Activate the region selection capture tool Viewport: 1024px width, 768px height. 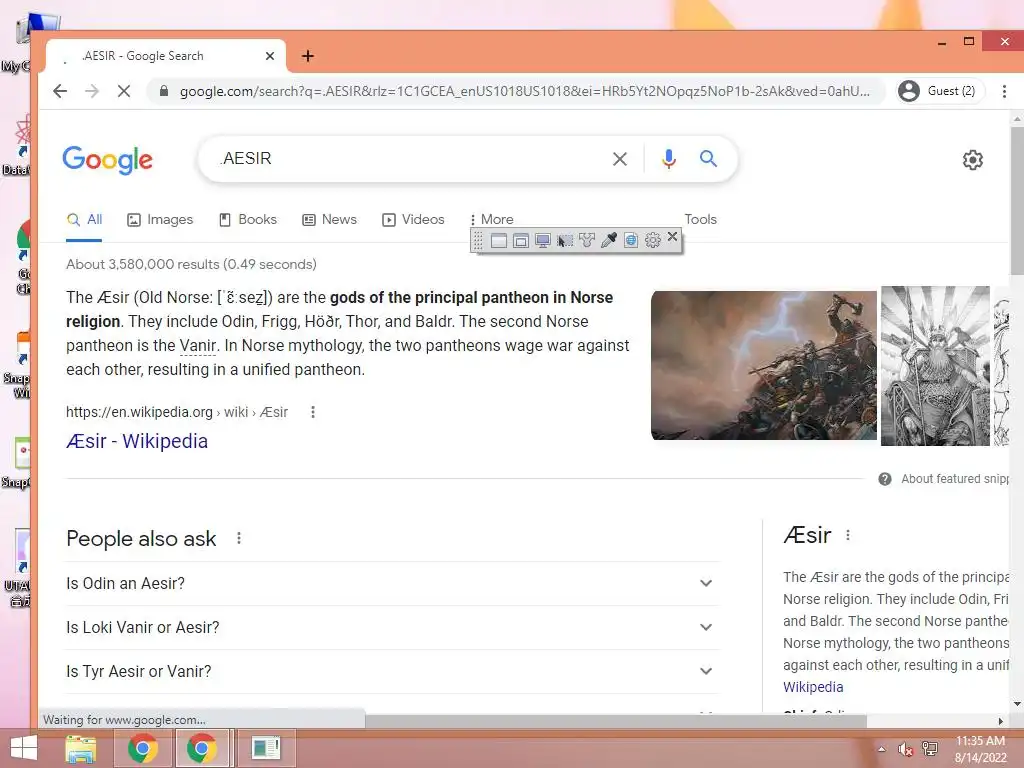pos(565,241)
